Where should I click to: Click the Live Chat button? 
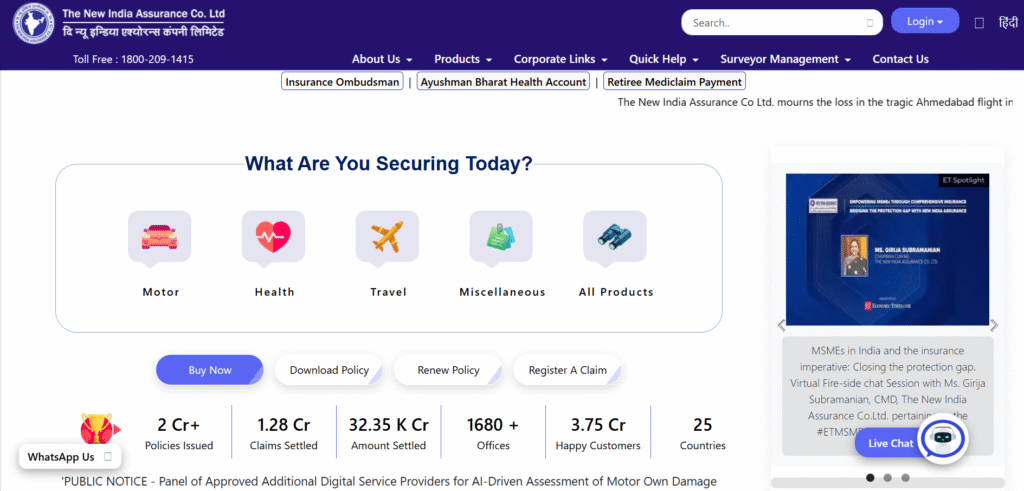[890, 443]
